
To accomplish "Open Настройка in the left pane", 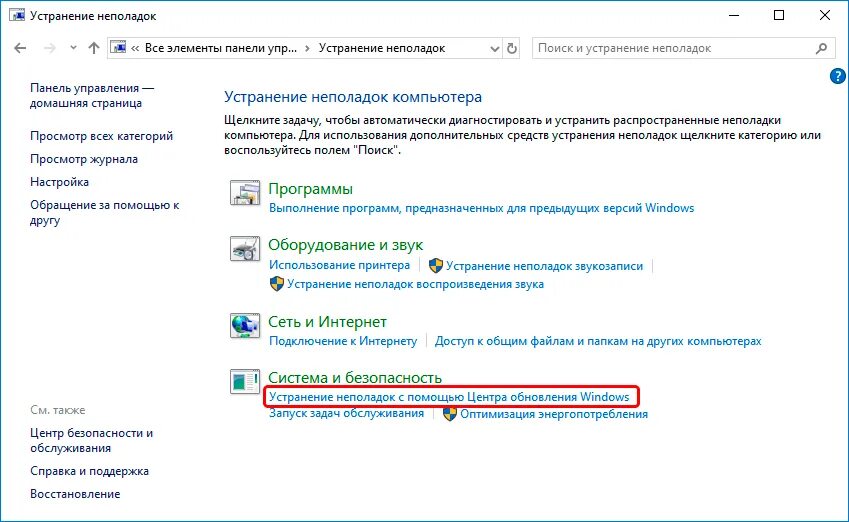I will click(x=60, y=182).
